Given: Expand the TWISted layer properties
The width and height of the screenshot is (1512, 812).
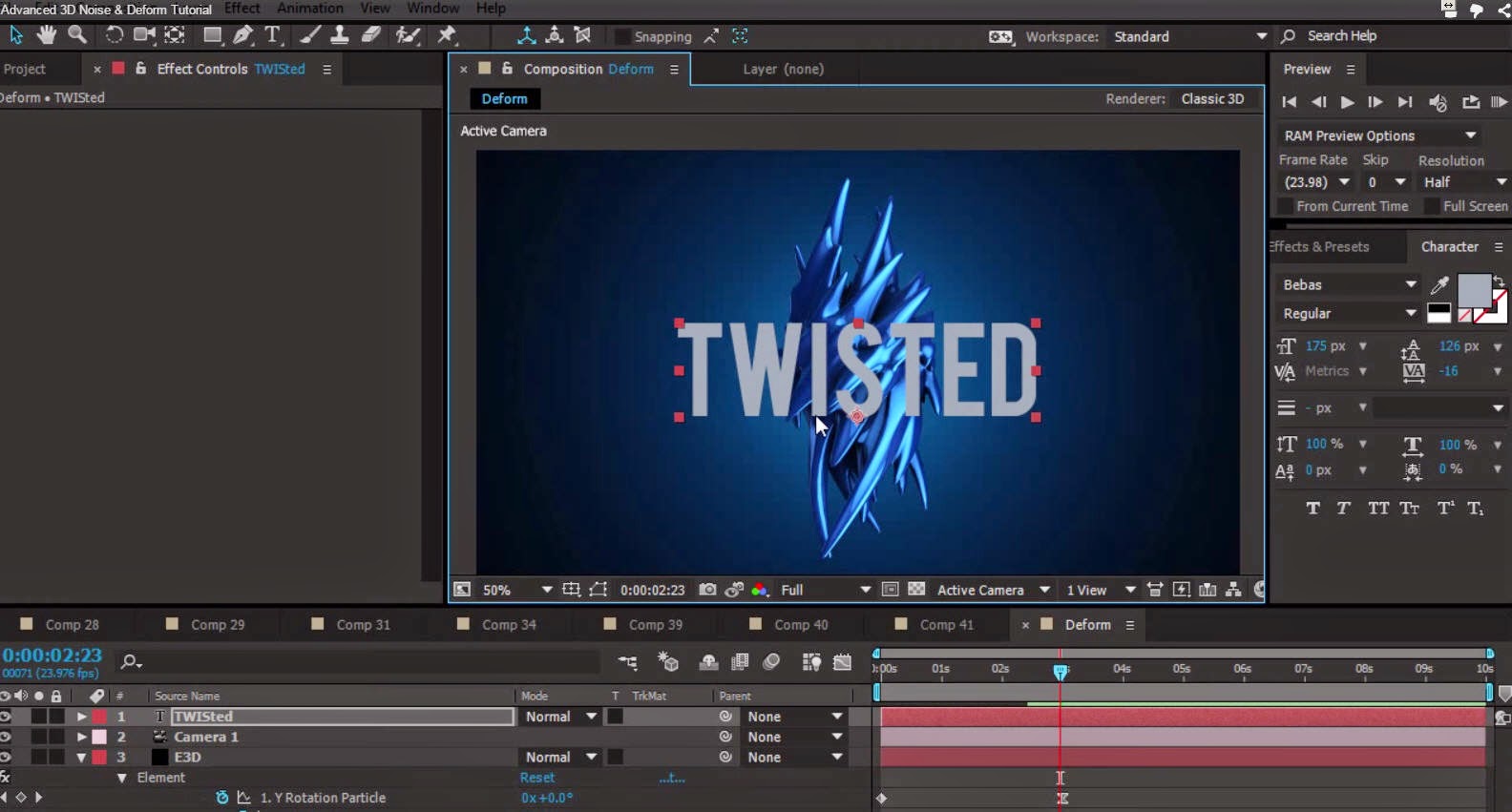Looking at the screenshot, I should [81, 716].
